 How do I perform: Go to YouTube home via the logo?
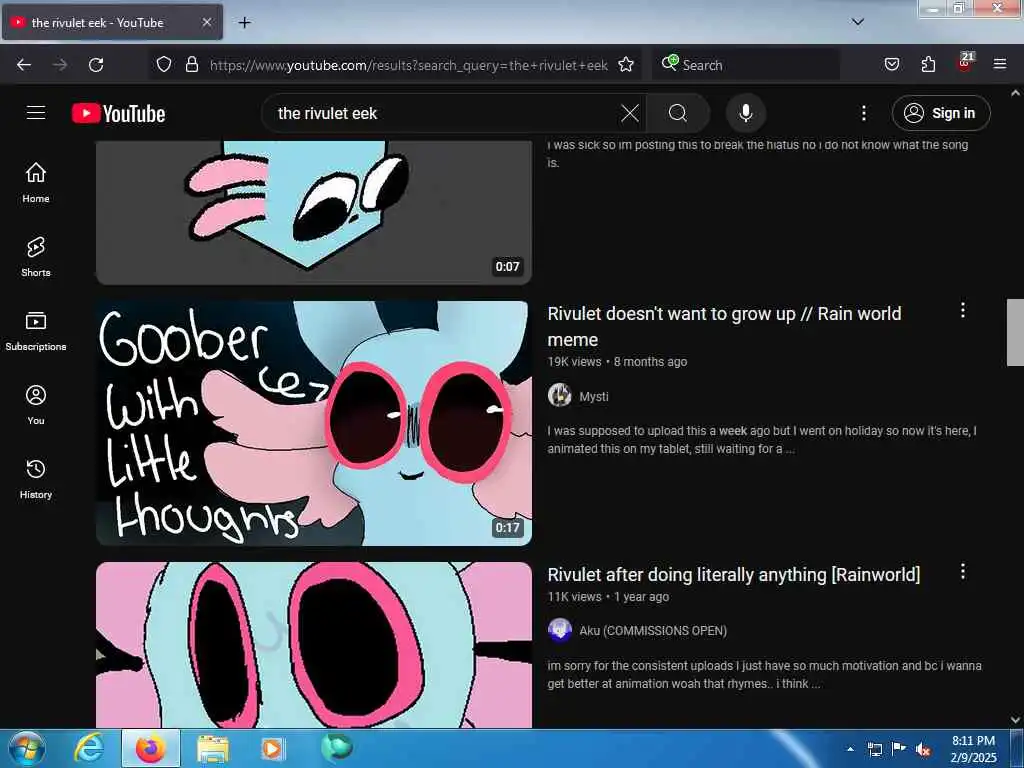119,113
